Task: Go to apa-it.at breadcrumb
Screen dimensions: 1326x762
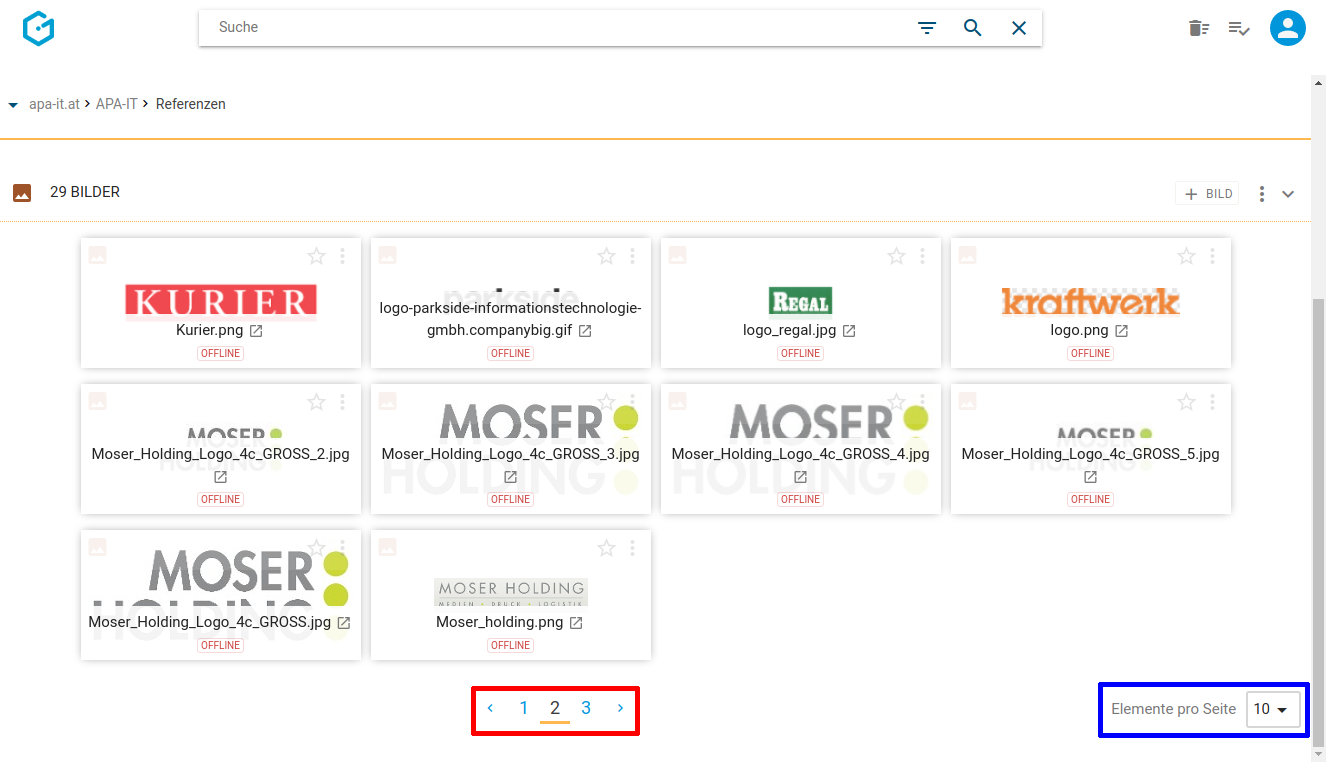Action: [54, 104]
